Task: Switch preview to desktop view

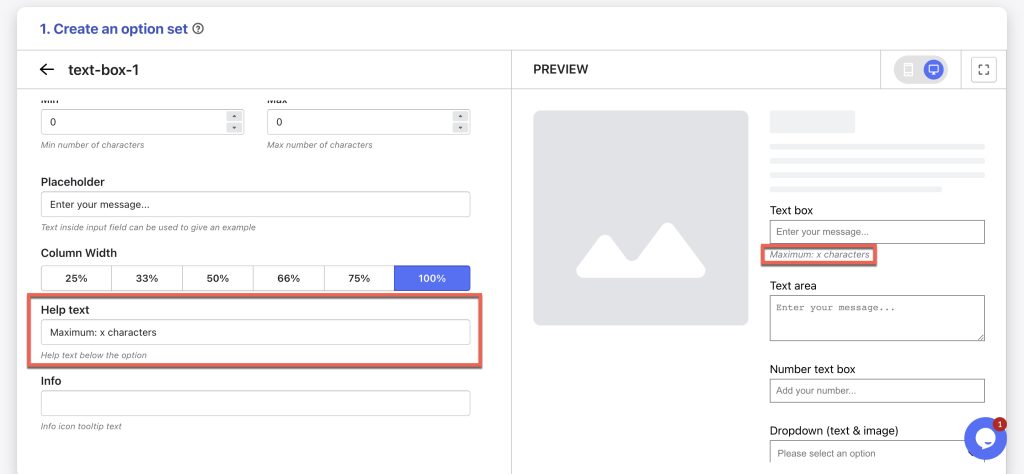Action: click(x=934, y=69)
